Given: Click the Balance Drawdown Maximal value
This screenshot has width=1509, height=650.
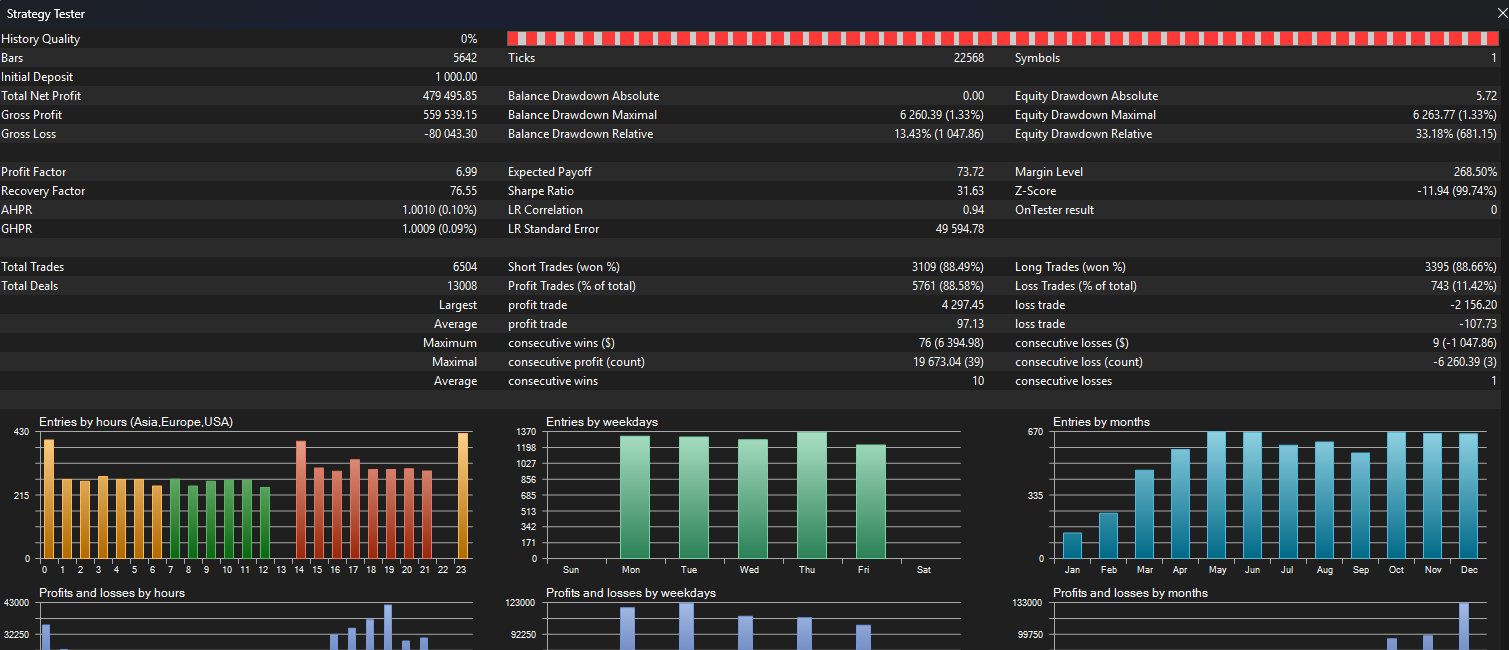Looking at the screenshot, I should 940,114.
